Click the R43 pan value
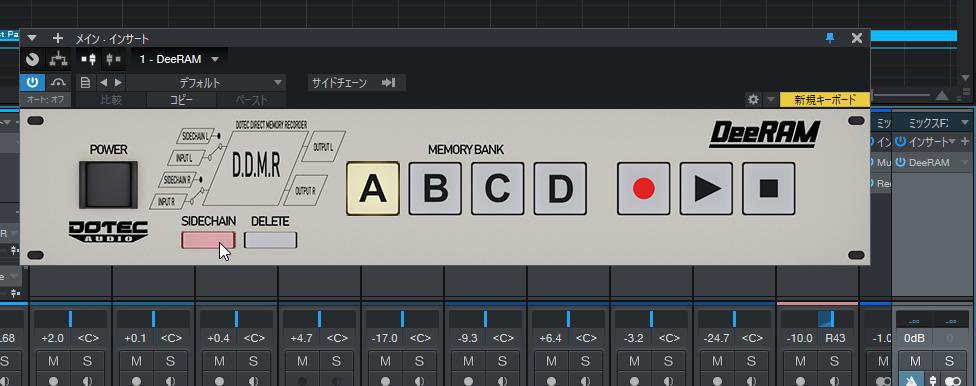Image resolution: width=976 pixels, height=386 pixels. [x=835, y=338]
